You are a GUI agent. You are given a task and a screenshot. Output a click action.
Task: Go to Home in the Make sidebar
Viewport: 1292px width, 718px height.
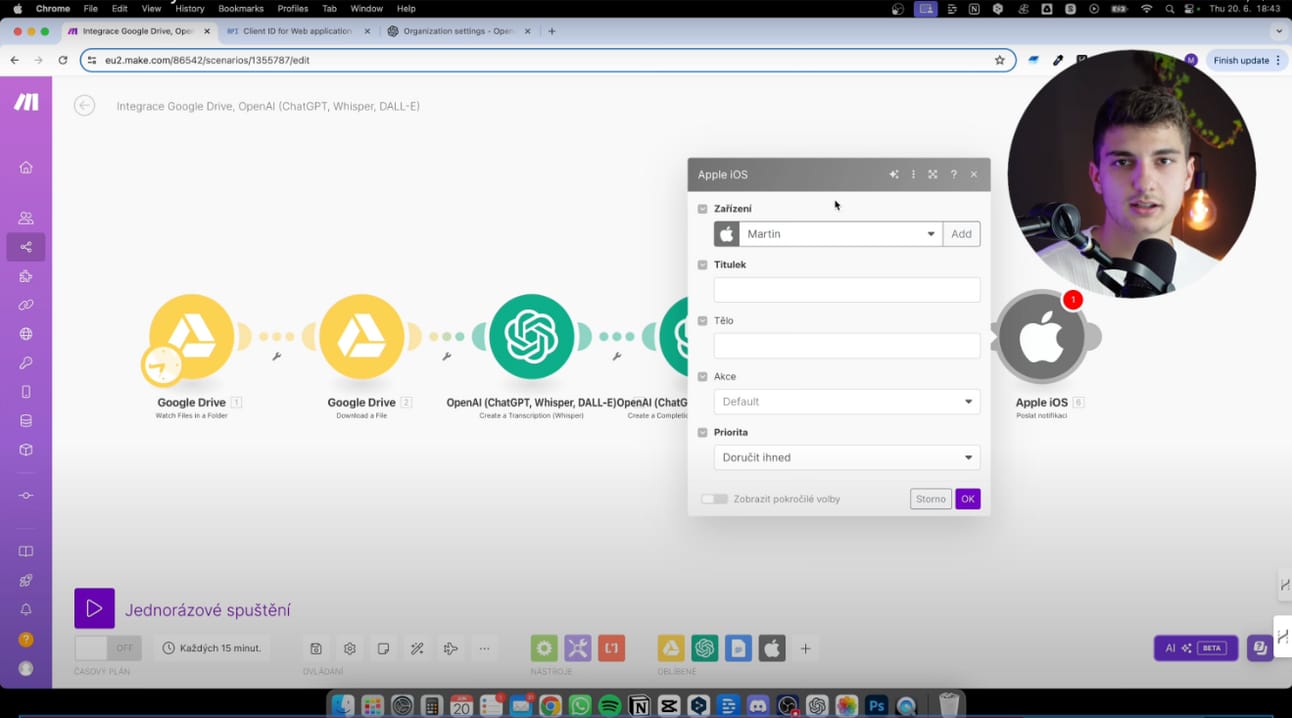(26, 167)
